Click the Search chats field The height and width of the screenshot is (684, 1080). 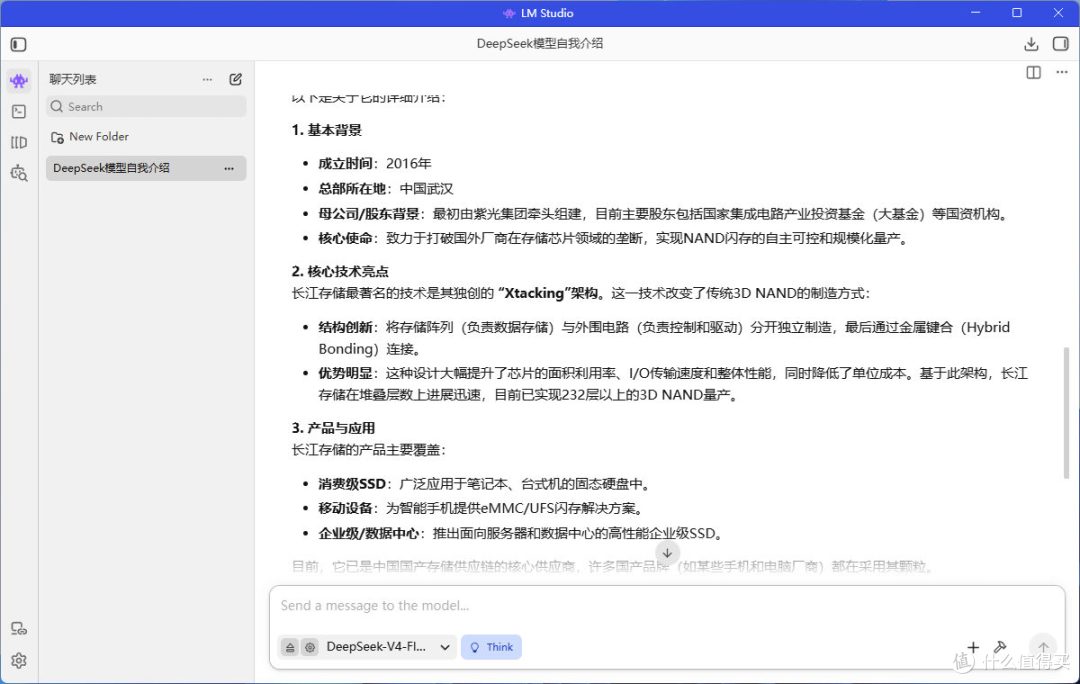click(x=146, y=107)
